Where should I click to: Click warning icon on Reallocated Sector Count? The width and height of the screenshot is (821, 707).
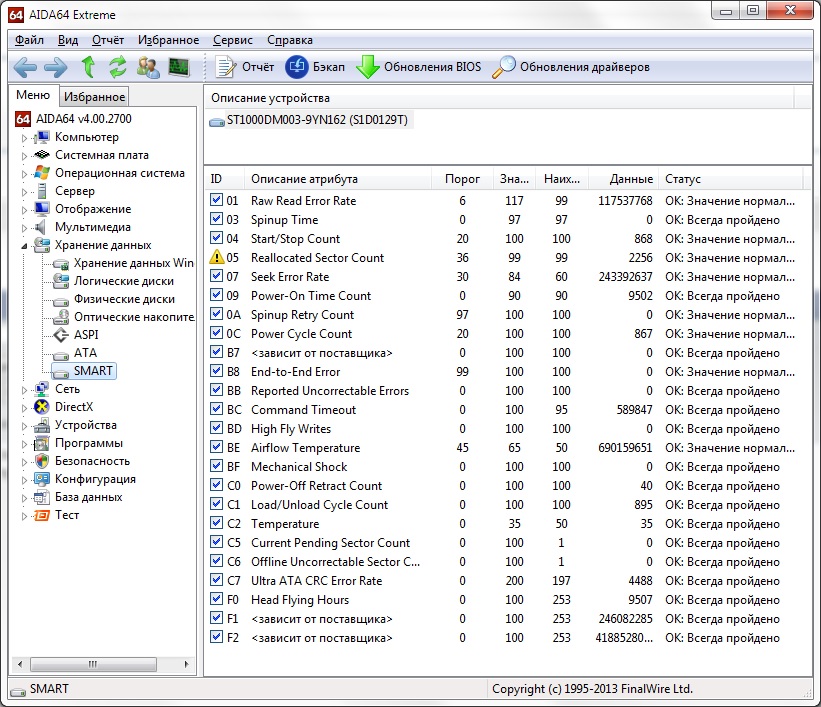[216, 257]
